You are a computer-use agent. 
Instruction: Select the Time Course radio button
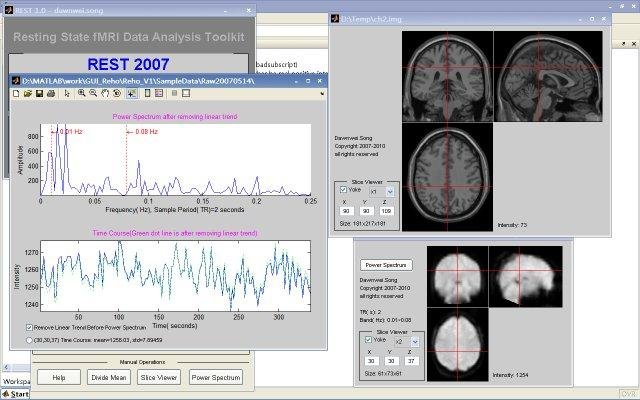pyautogui.click(x=29, y=340)
